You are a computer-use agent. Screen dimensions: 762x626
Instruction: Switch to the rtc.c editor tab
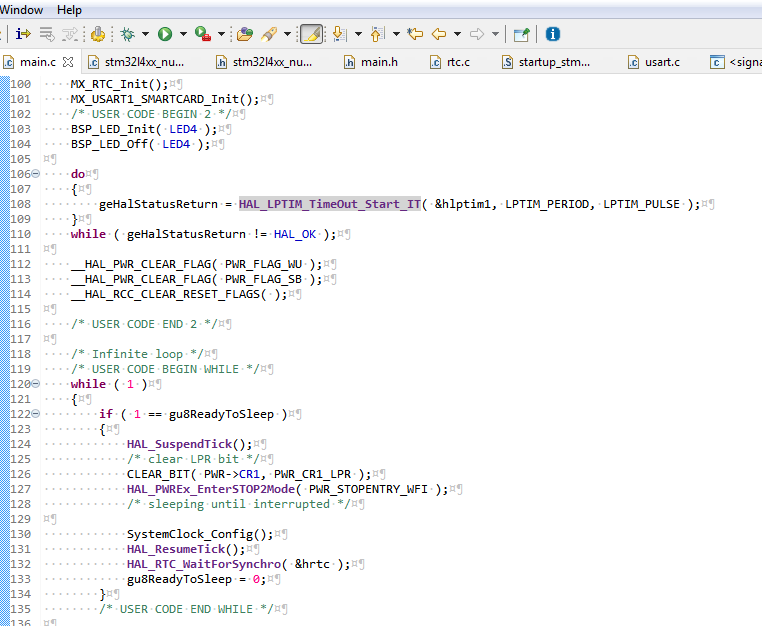pos(450,62)
